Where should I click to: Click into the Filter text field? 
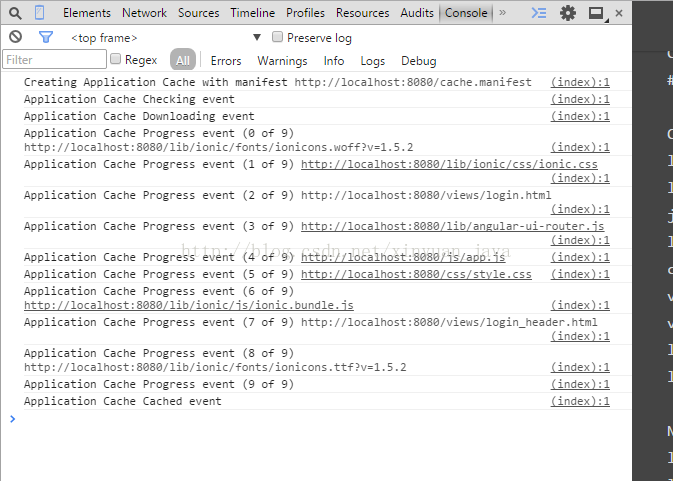[x=55, y=59]
